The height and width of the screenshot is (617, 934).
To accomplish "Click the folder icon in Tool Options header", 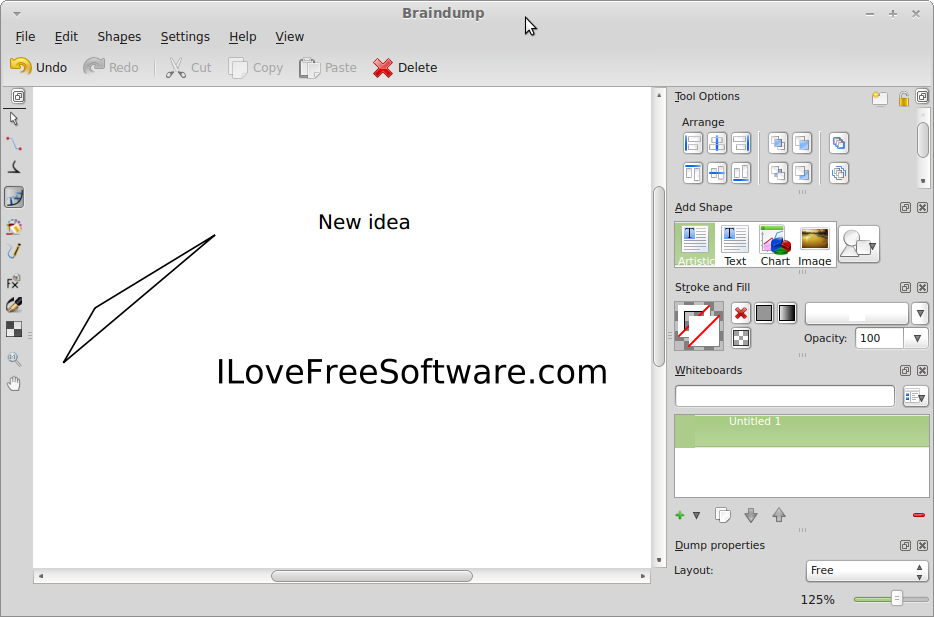I will (880, 98).
